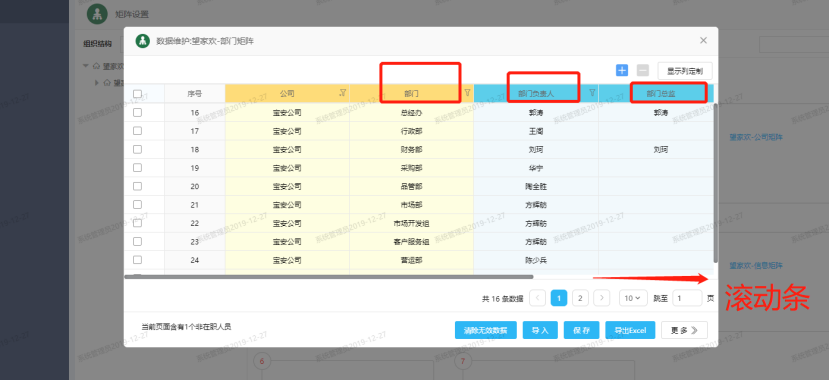
Task: Tick checkbox for row 18 财务部
Action: point(138,149)
